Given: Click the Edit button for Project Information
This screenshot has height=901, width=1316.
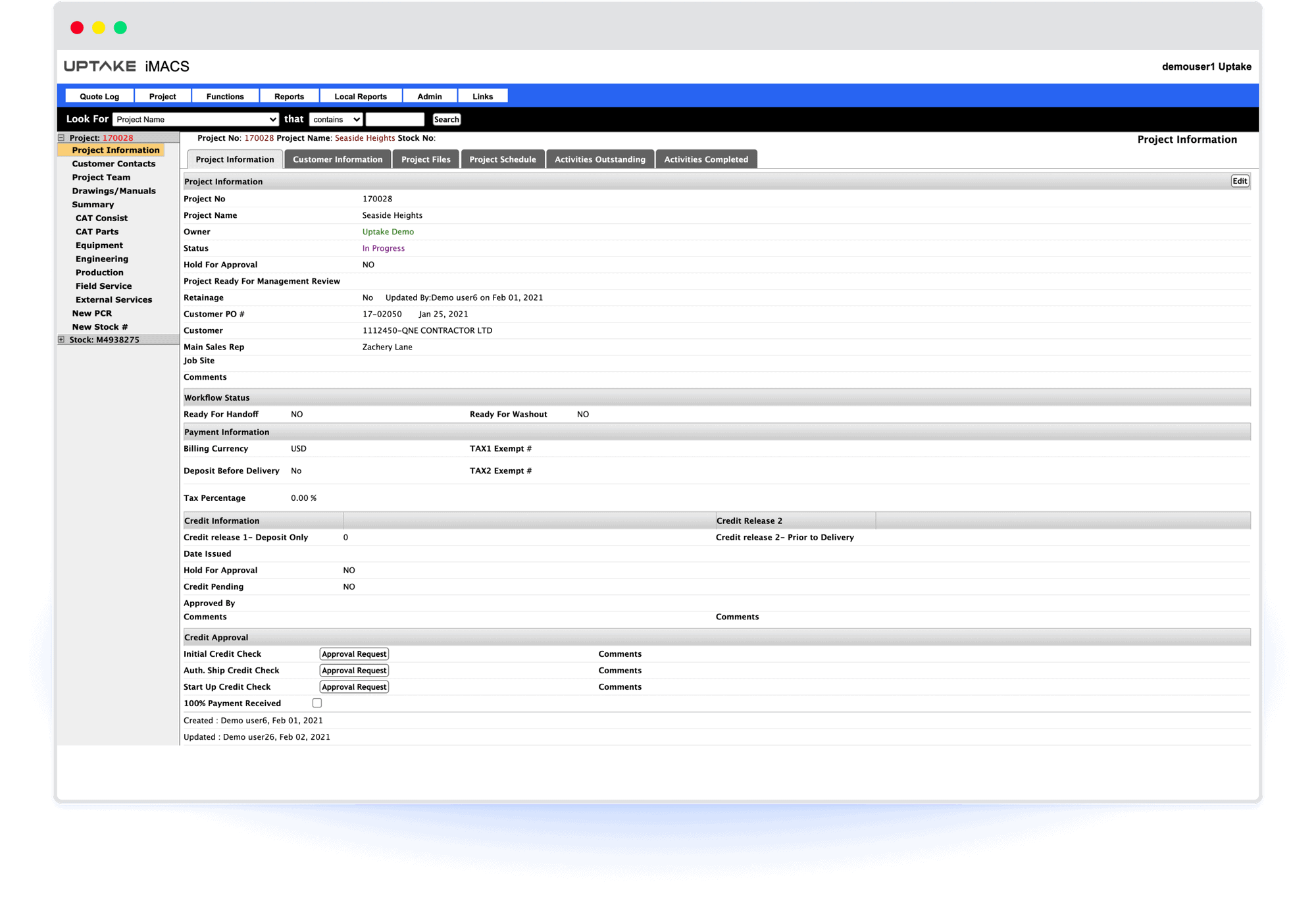Looking at the screenshot, I should [x=1240, y=181].
